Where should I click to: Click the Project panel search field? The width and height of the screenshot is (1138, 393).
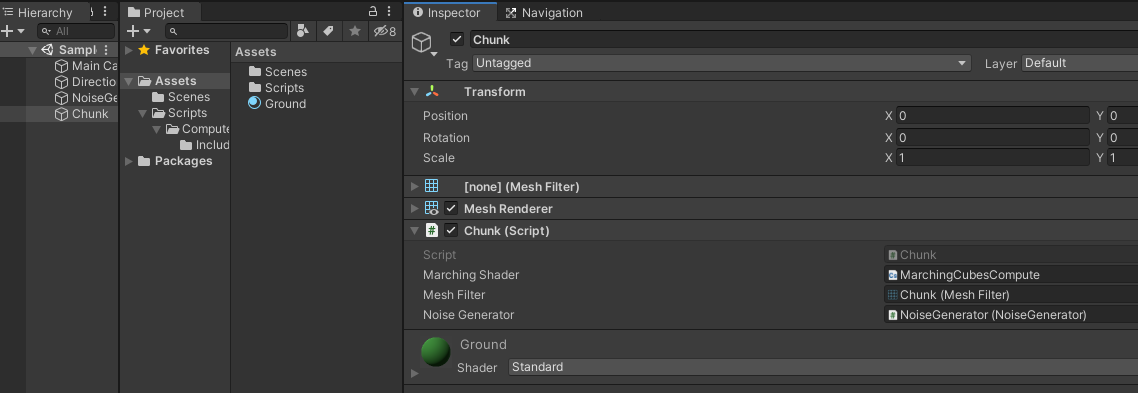tap(226, 31)
